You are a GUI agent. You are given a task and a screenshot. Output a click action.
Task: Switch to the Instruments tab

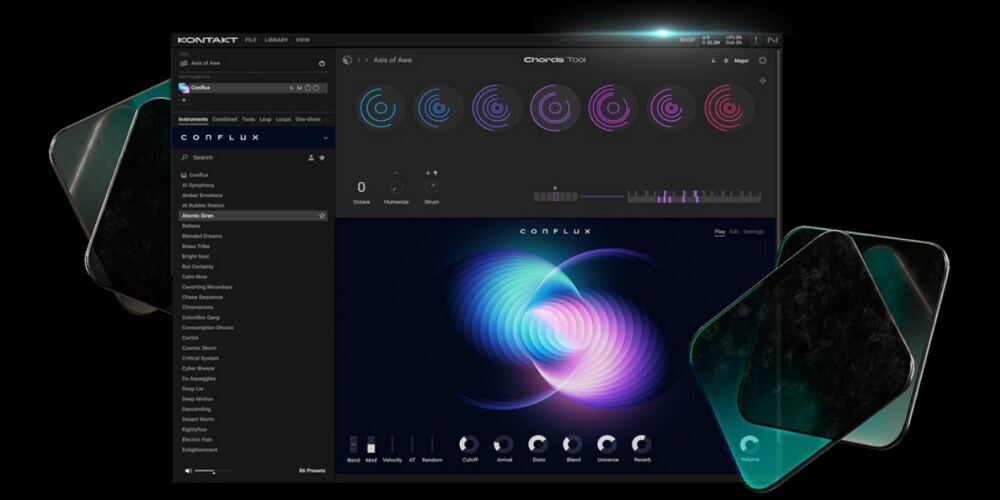coord(193,119)
